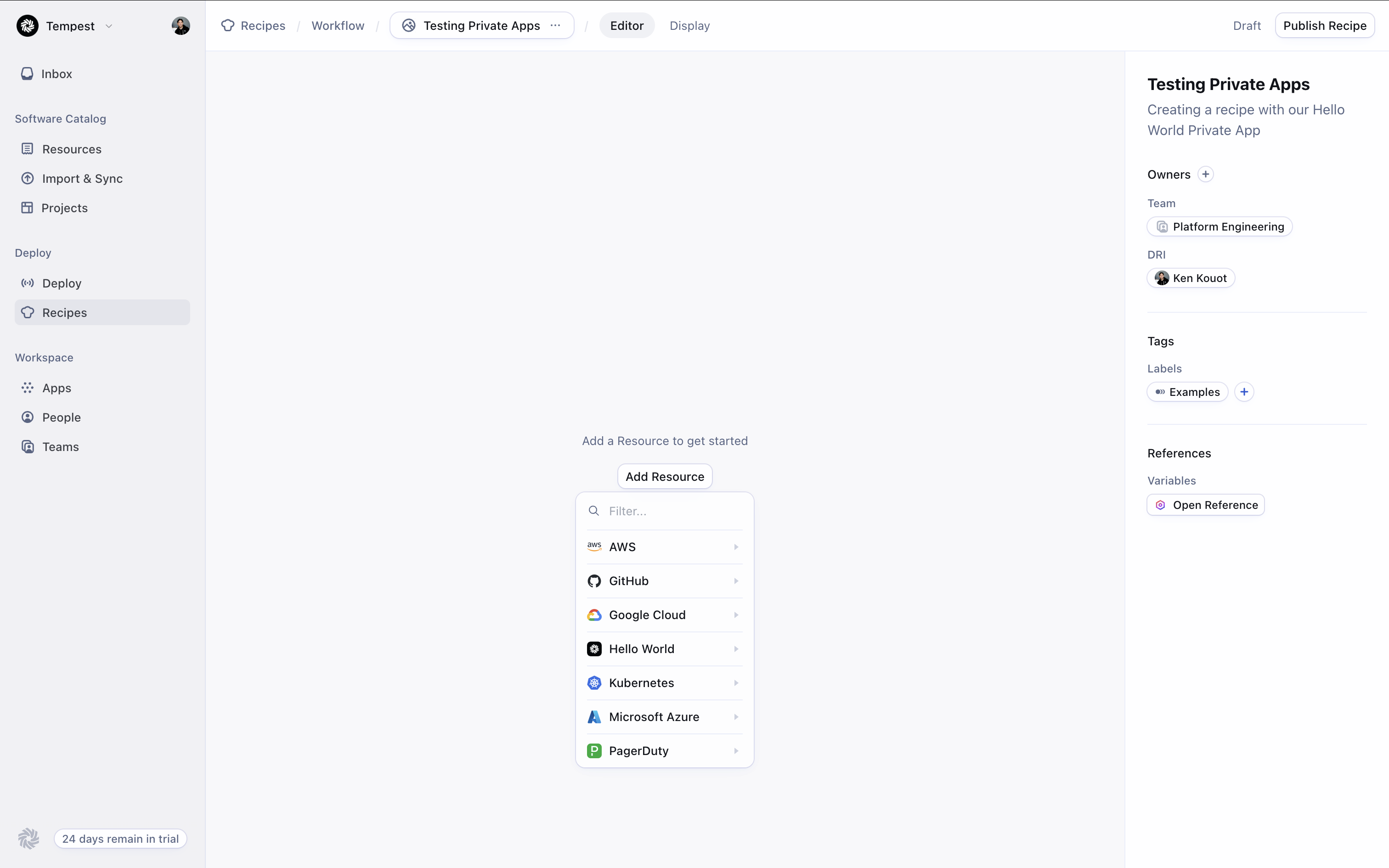Click the Apps grid icon
This screenshot has width=1389, height=868.
pos(27,388)
